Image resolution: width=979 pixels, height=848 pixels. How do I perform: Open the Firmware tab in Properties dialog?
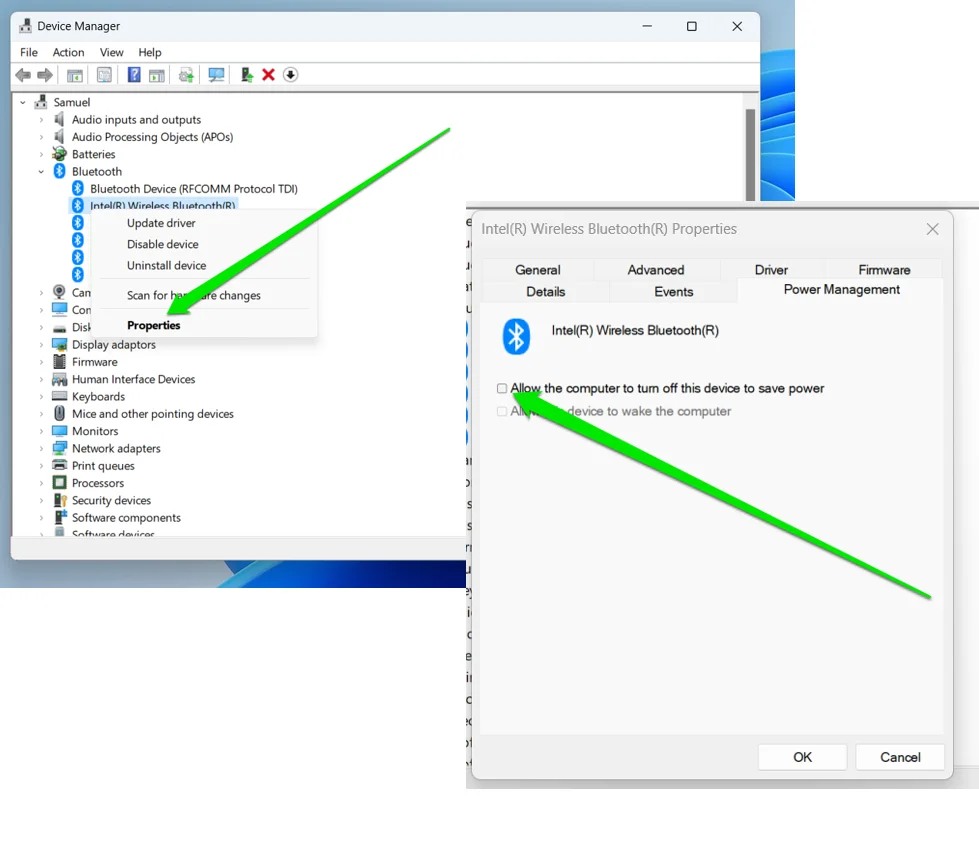884,270
